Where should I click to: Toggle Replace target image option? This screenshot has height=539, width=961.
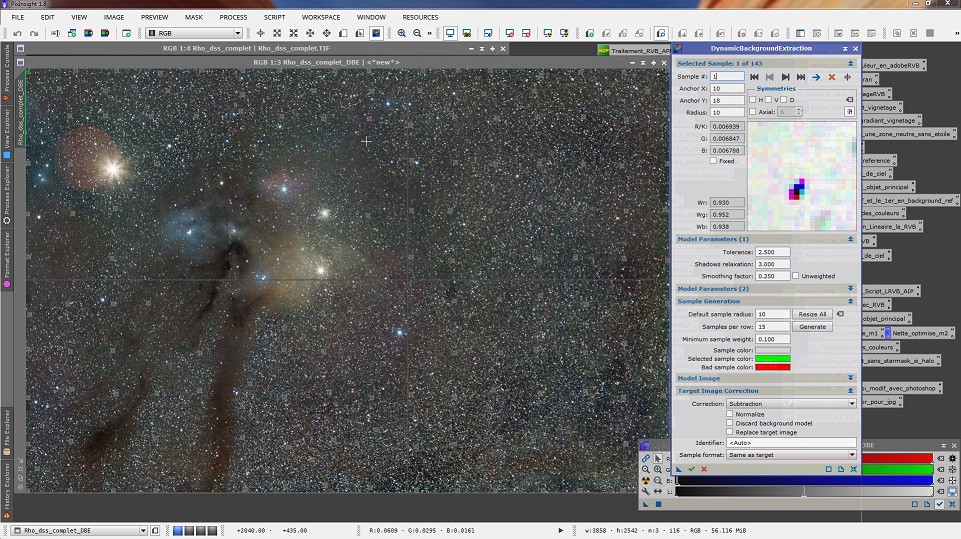click(x=730, y=431)
